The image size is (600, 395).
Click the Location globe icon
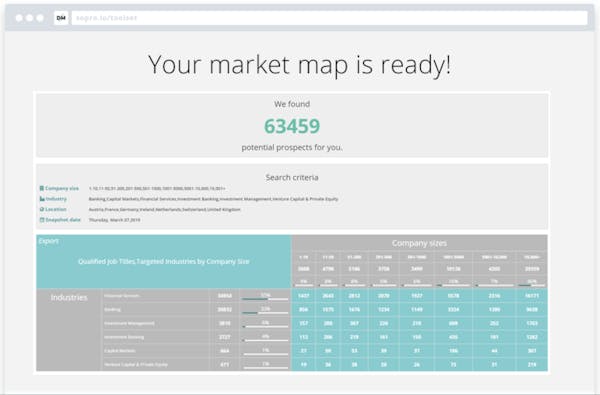tap(42, 209)
